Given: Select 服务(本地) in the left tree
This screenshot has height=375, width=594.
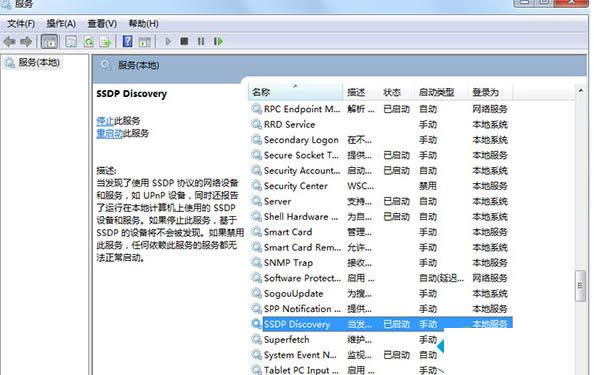Looking at the screenshot, I should click(x=39, y=62).
